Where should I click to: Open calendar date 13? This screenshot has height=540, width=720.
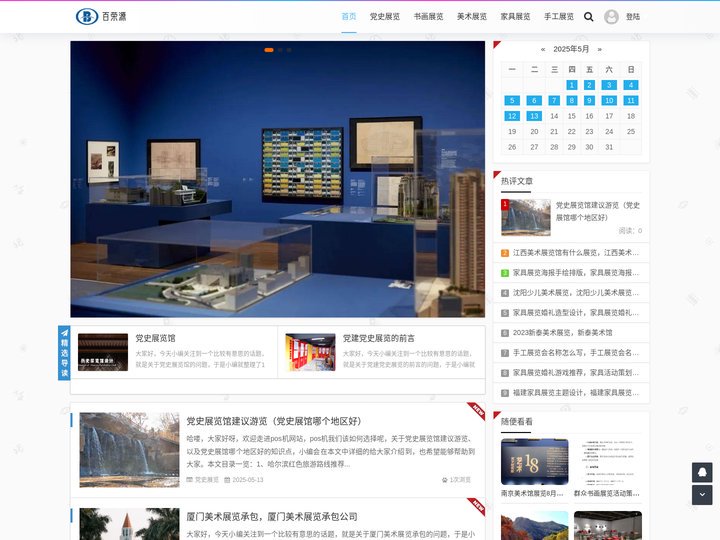(534, 116)
